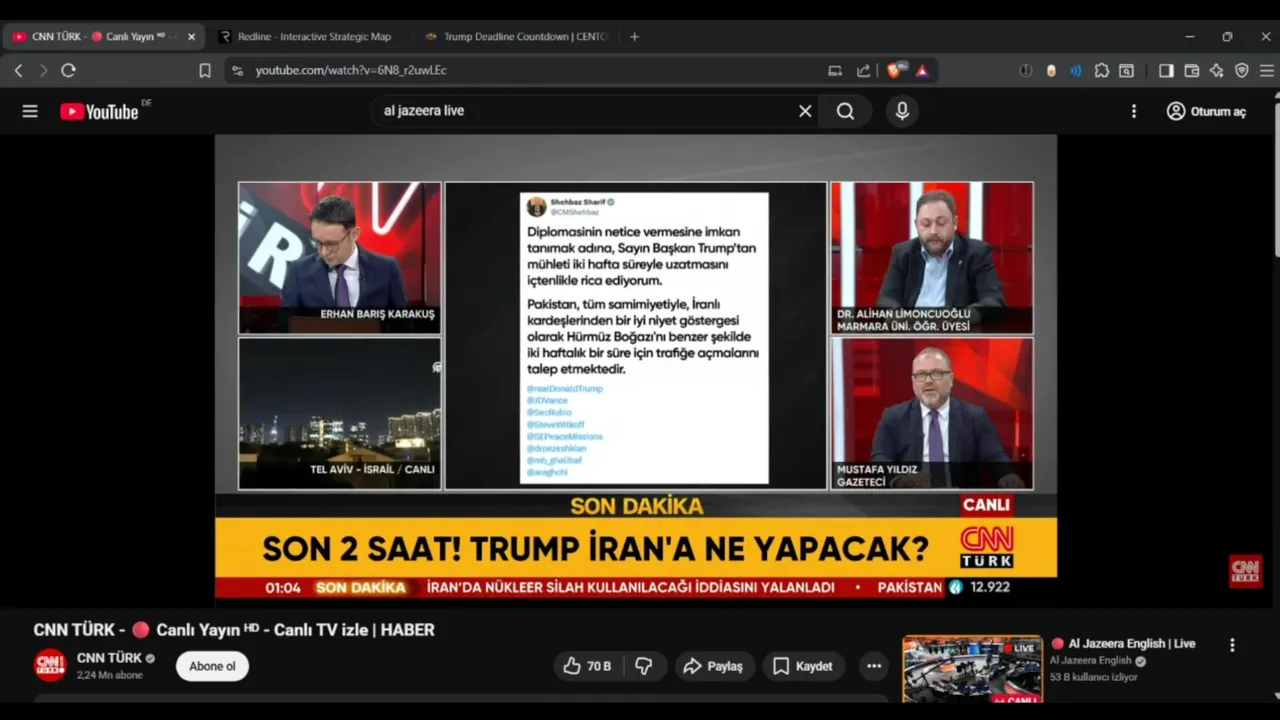Image resolution: width=1280 pixels, height=720 pixels.
Task: Dislike the video with thumbs-down
Action: (644, 666)
